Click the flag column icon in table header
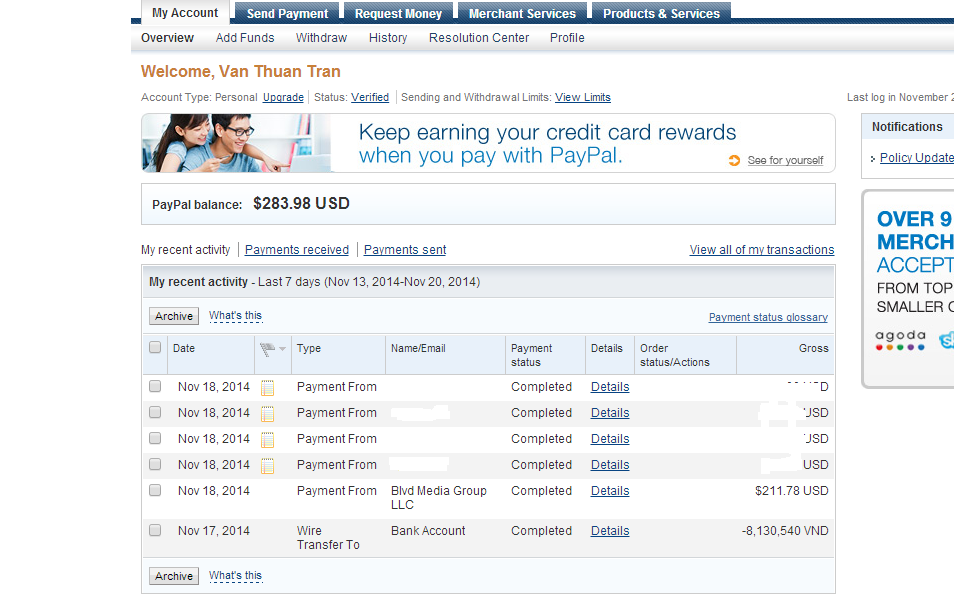 pyautogui.click(x=267, y=349)
